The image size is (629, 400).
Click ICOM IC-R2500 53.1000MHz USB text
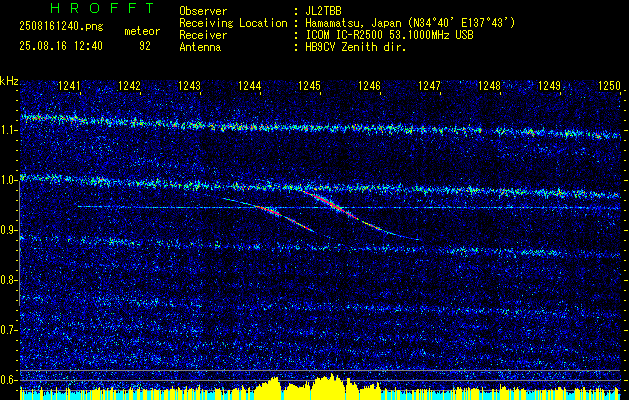point(389,35)
